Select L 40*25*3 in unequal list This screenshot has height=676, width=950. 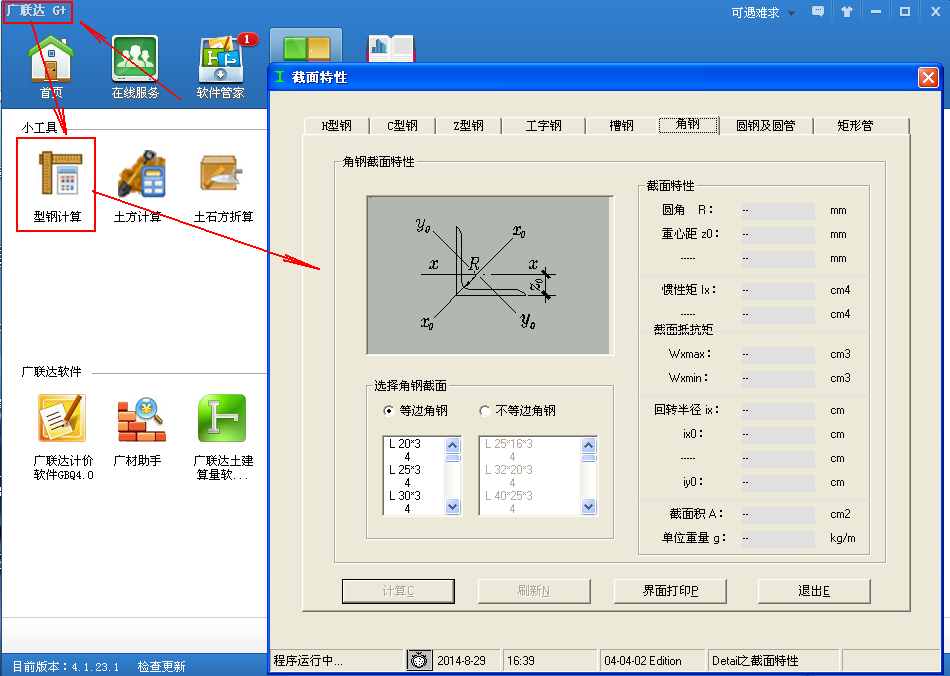(x=509, y=496)
